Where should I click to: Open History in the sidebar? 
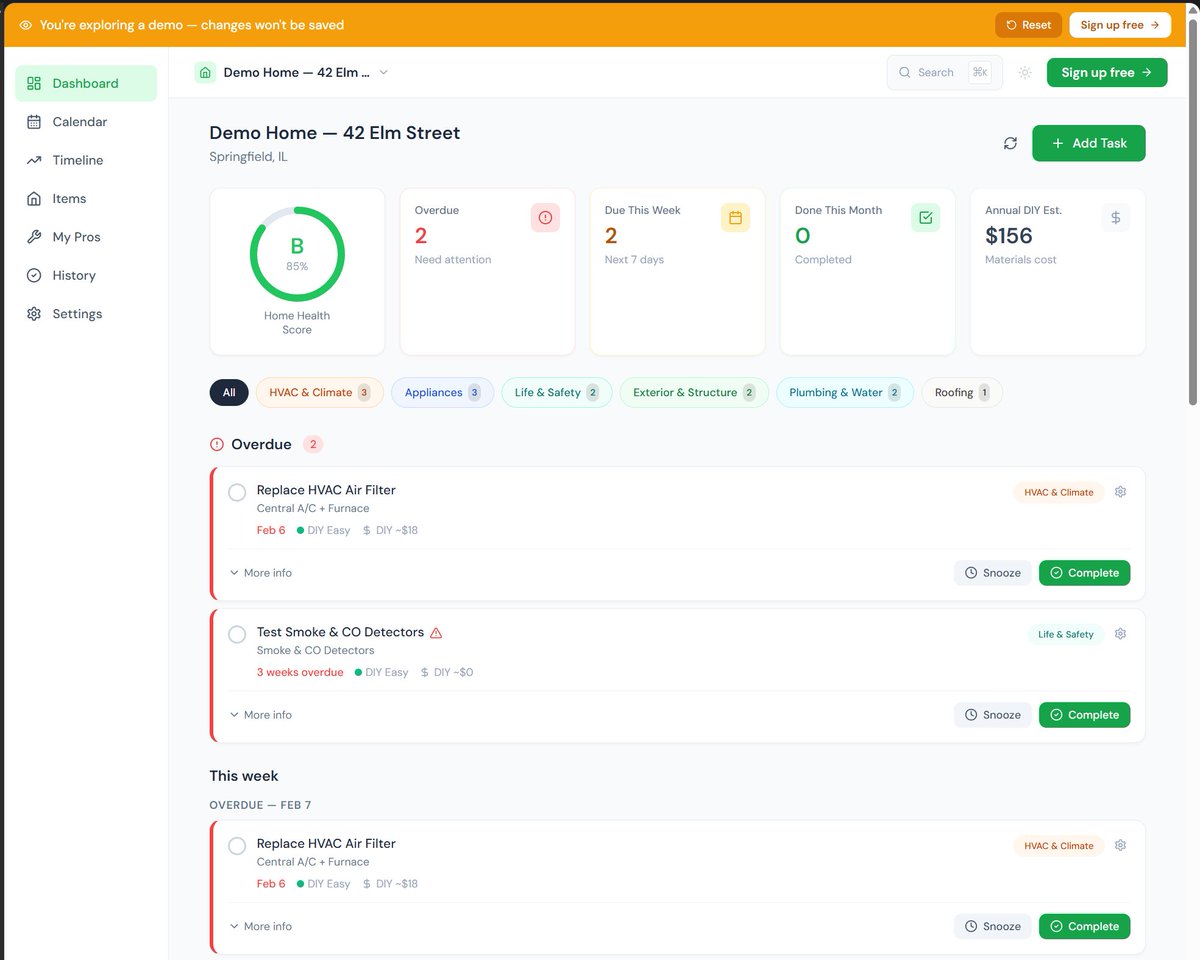pyautogui.click(x=86, y=275)
